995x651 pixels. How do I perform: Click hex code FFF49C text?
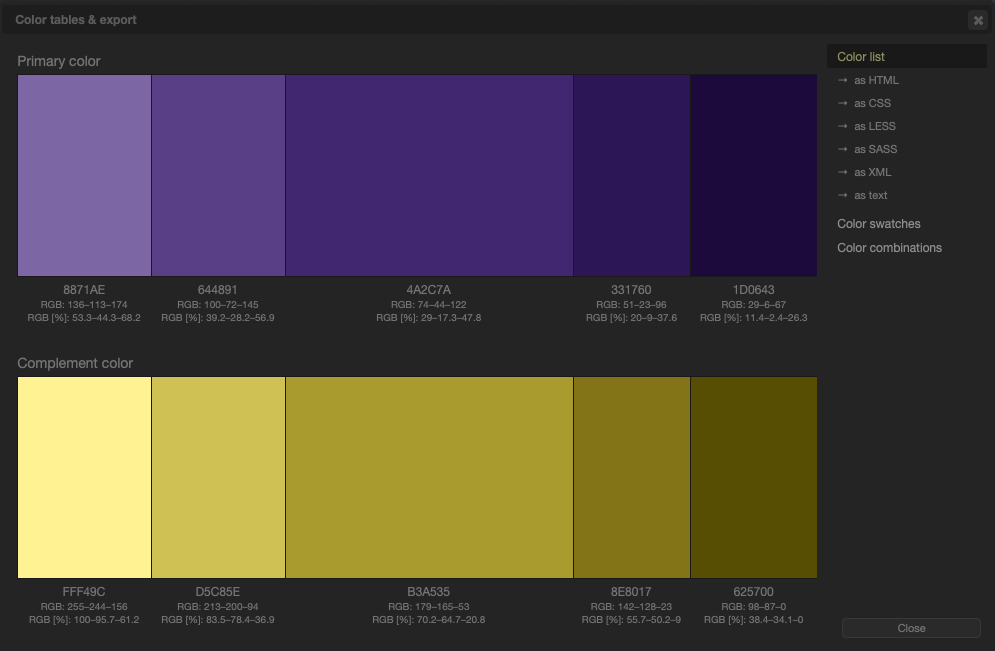pyautogui.click(x=84, y=592)
